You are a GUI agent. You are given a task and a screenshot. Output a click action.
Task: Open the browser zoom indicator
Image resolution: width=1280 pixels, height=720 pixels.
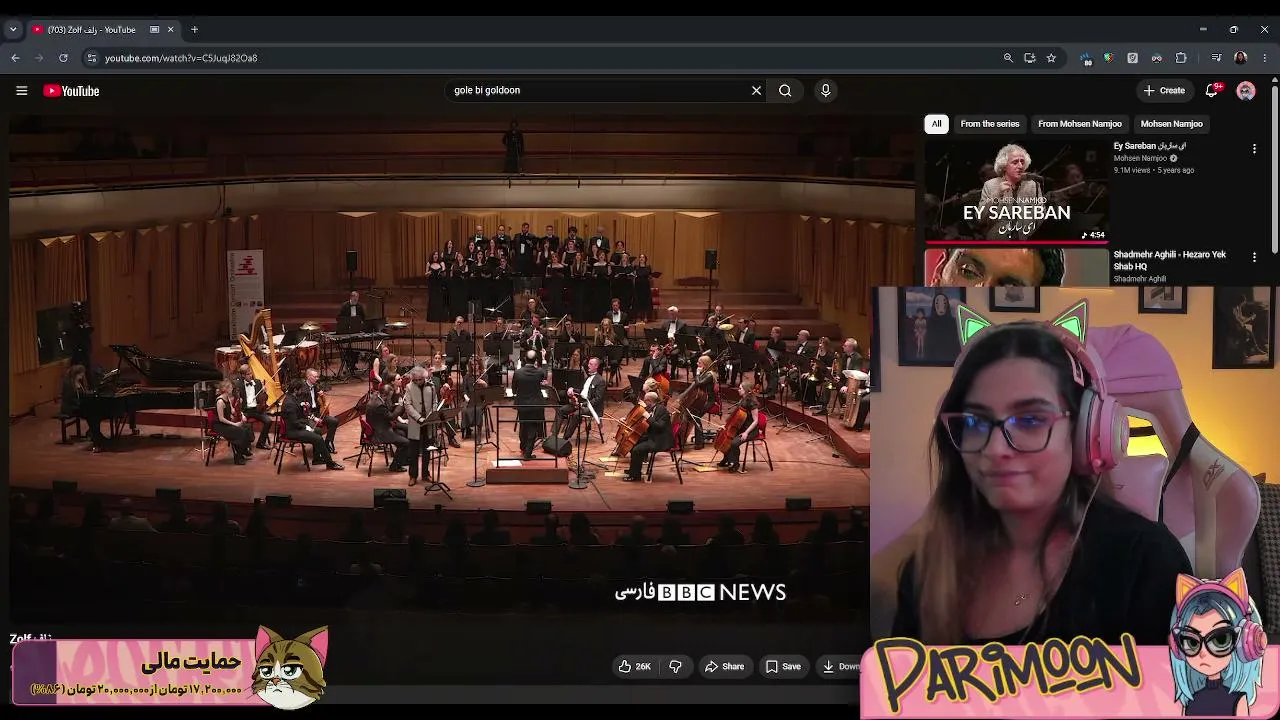pos(1008,58)
